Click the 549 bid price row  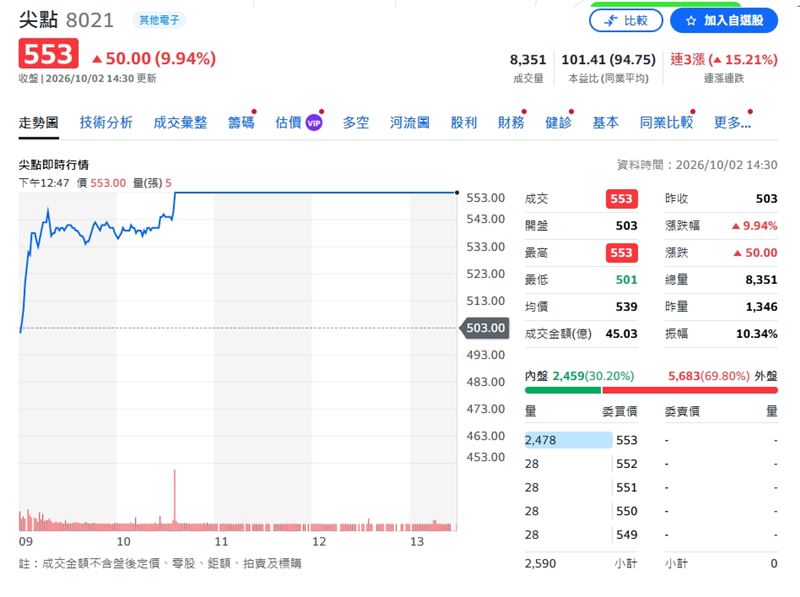tap(581, 535)
